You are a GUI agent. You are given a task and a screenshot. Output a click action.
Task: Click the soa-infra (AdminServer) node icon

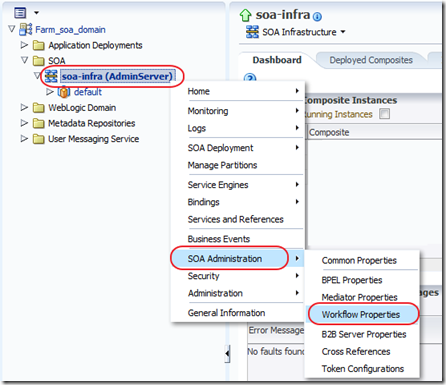[51, 76]
